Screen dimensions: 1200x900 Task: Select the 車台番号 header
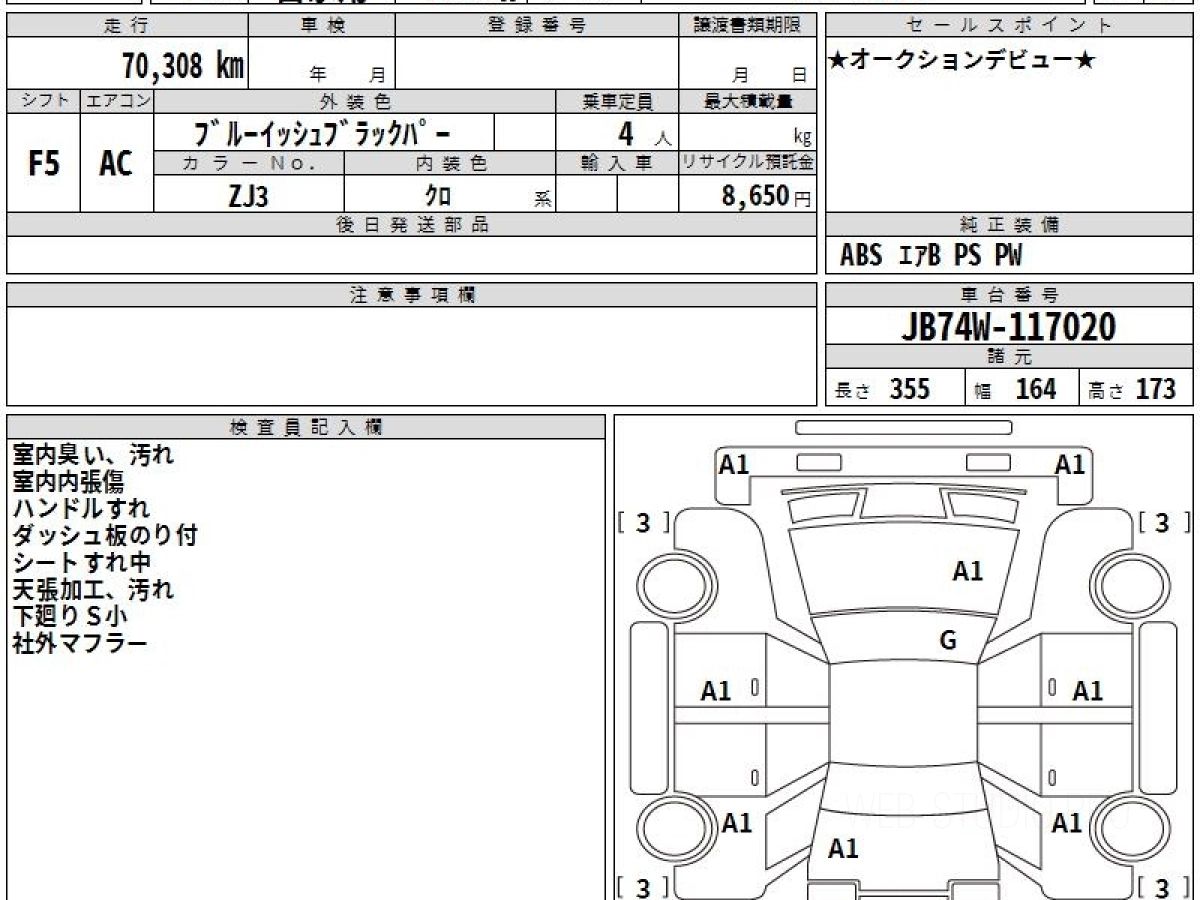(1010, 295)
